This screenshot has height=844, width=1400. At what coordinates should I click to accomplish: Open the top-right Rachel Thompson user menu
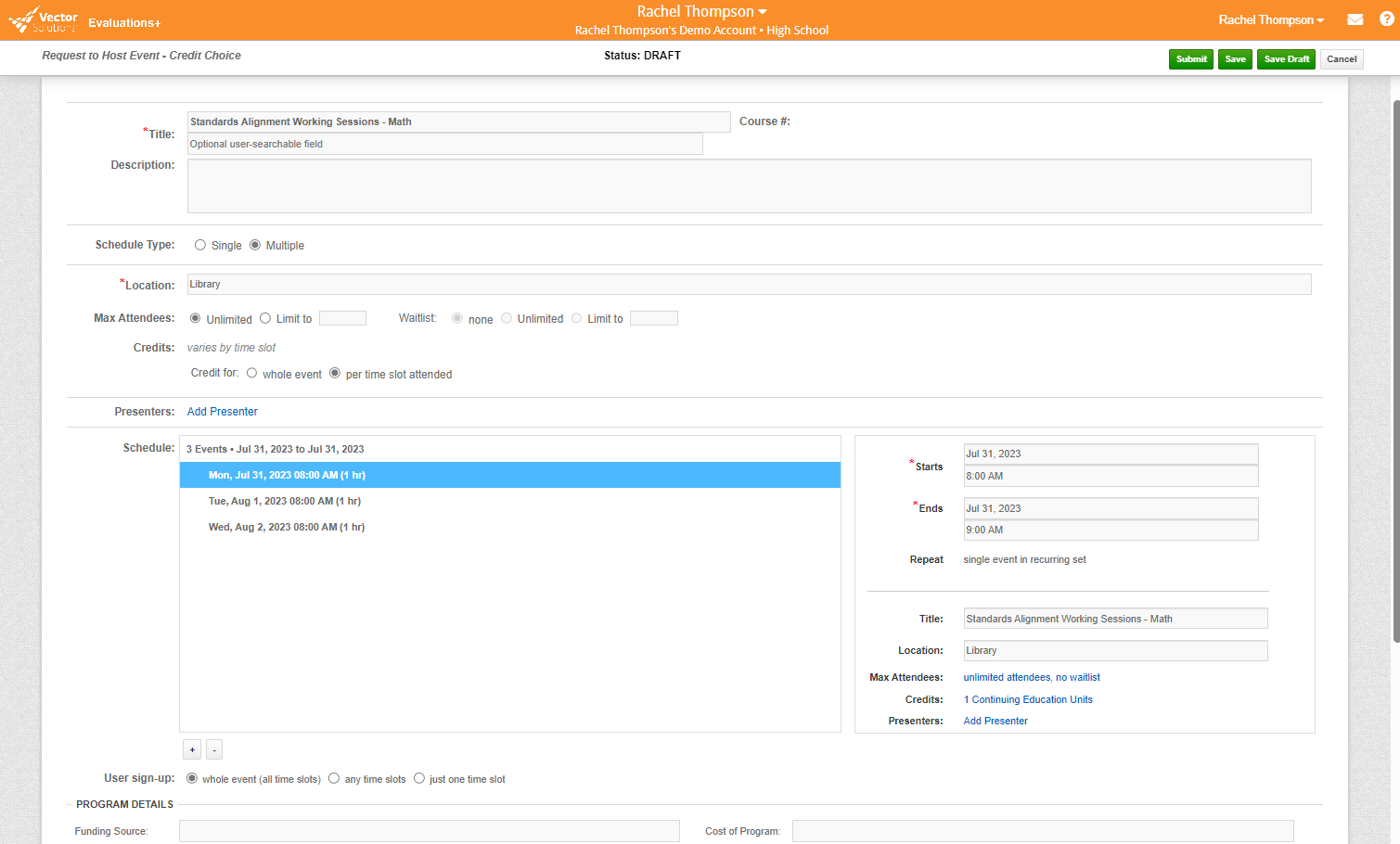(1270, 19)
